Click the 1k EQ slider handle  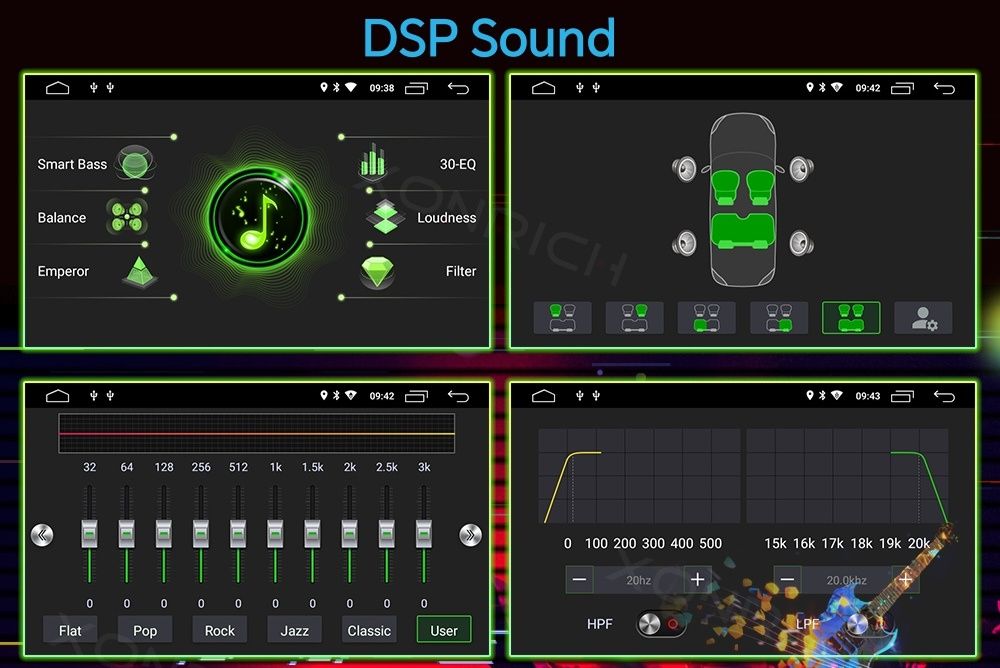(x=276, y=534)
